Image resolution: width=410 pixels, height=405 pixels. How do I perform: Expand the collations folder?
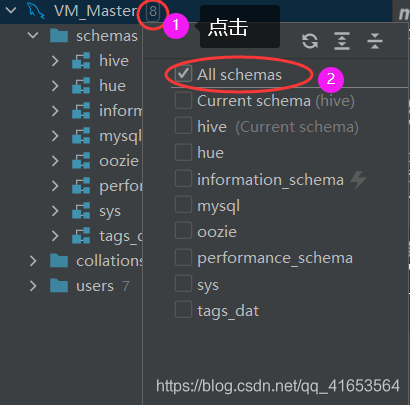coord(33,261)
